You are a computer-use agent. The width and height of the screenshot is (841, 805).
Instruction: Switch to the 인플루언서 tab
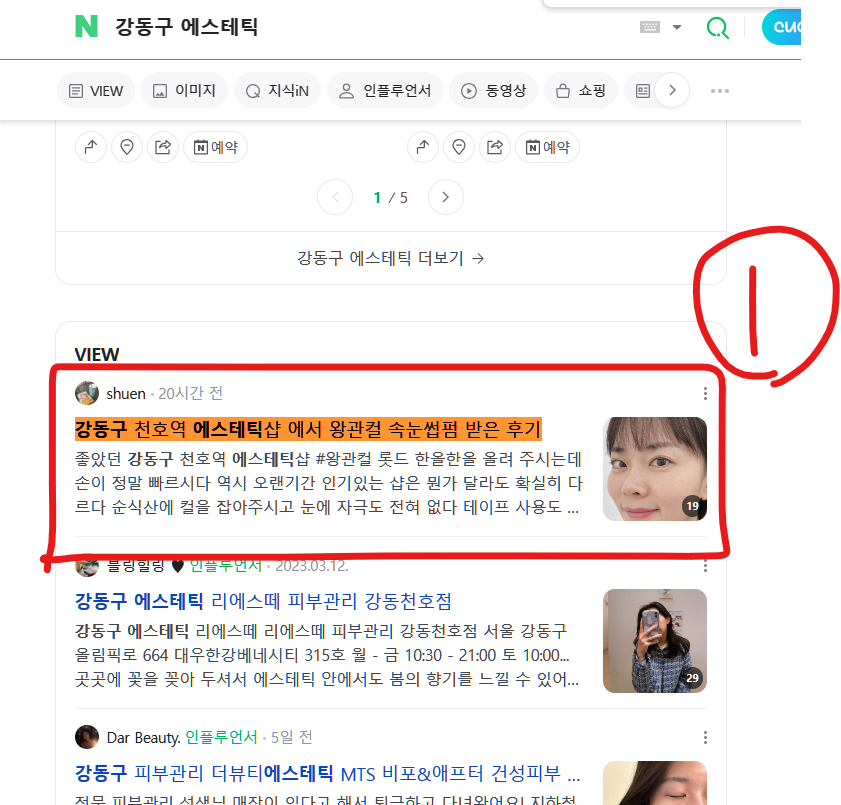click(385, 91)
